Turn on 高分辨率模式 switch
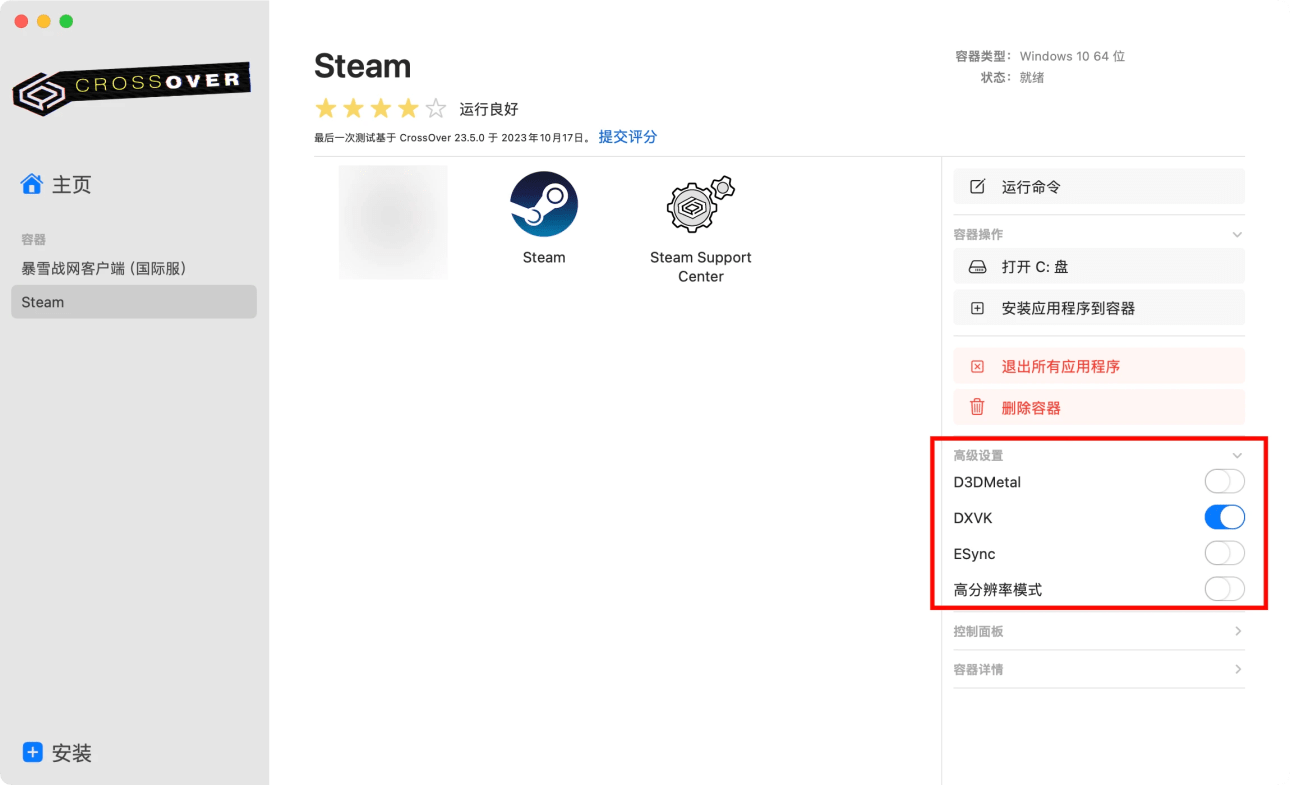Screen dimensions: 1290x785 (1224, 590)
